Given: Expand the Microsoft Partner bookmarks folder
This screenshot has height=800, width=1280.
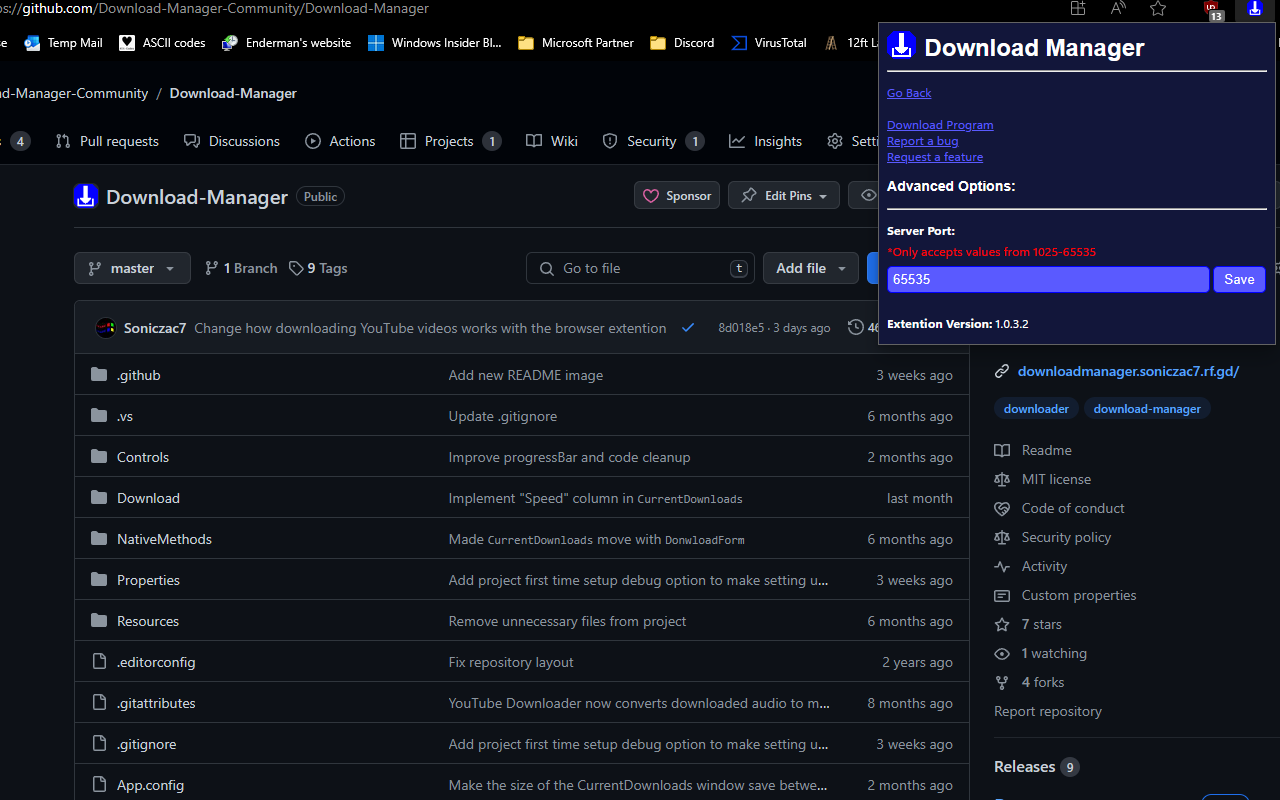Looking at the screenshot, I should 576,43.
